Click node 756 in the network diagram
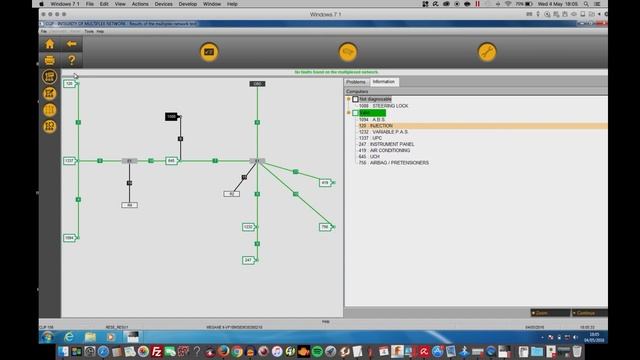Image resolution: width=640 pixels, height=360 pixels. 325,227
